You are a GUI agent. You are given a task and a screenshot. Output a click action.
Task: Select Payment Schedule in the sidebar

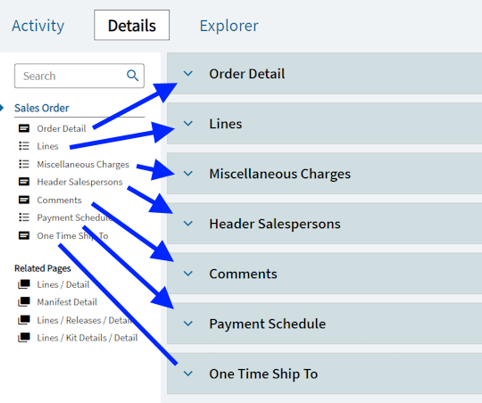(x=75, y=218)
